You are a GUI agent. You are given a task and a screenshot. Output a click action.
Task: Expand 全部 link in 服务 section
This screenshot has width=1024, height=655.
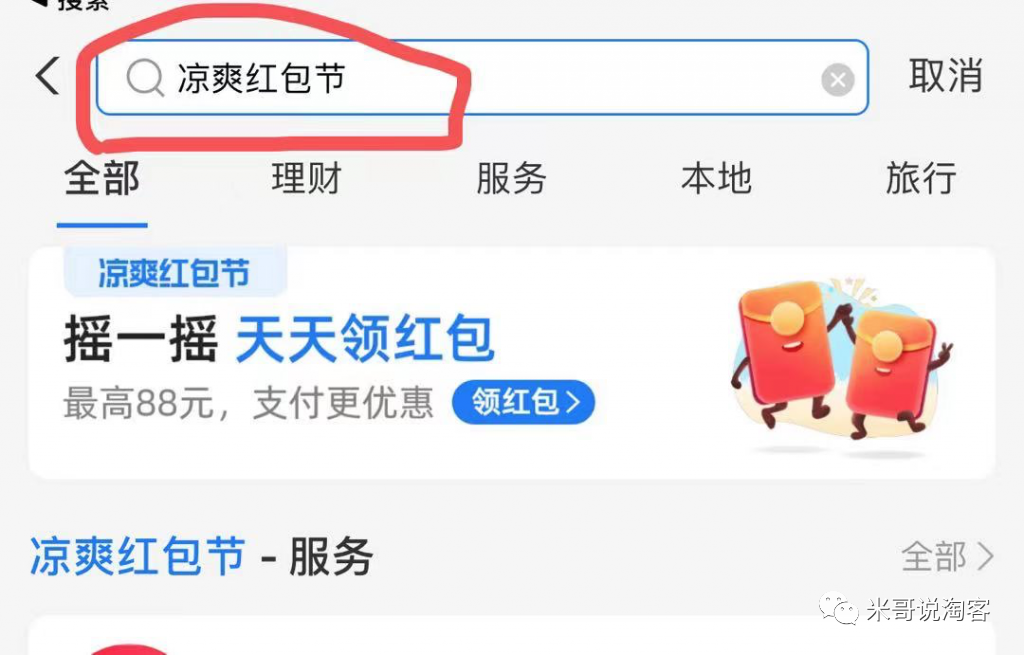click(x=934, y=557)
